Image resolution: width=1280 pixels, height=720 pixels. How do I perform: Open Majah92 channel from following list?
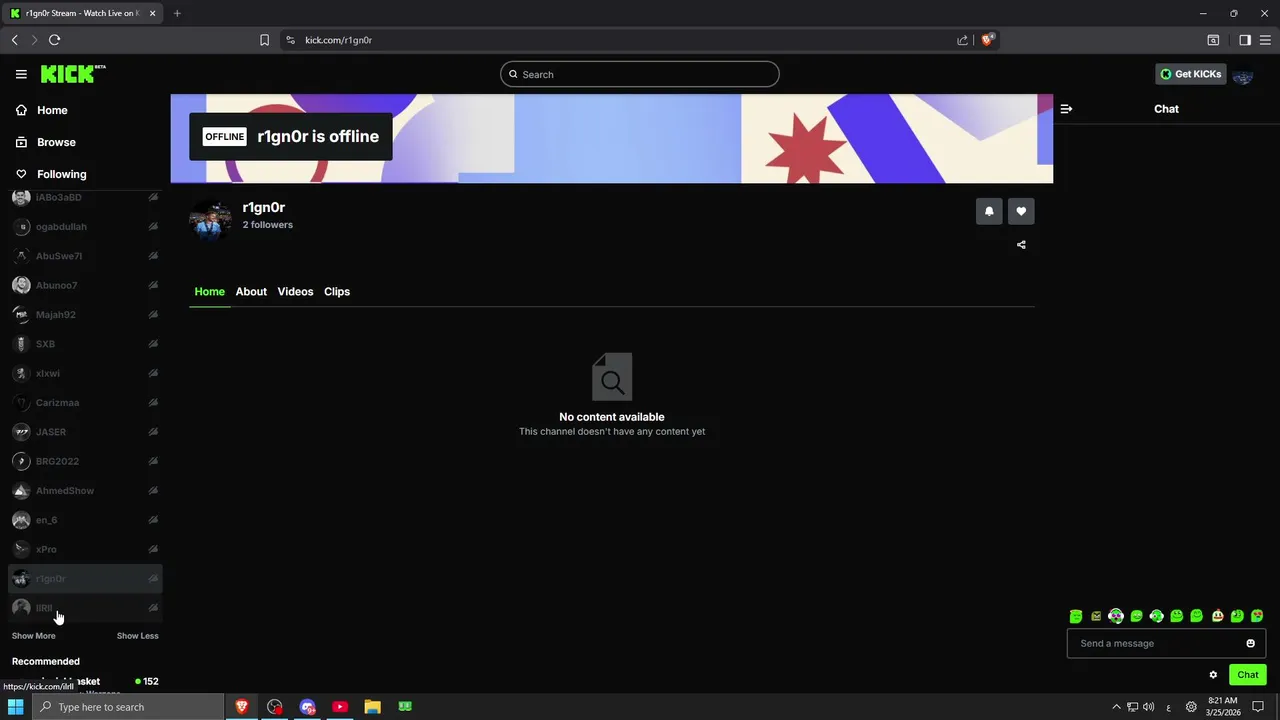pos(85,315)
